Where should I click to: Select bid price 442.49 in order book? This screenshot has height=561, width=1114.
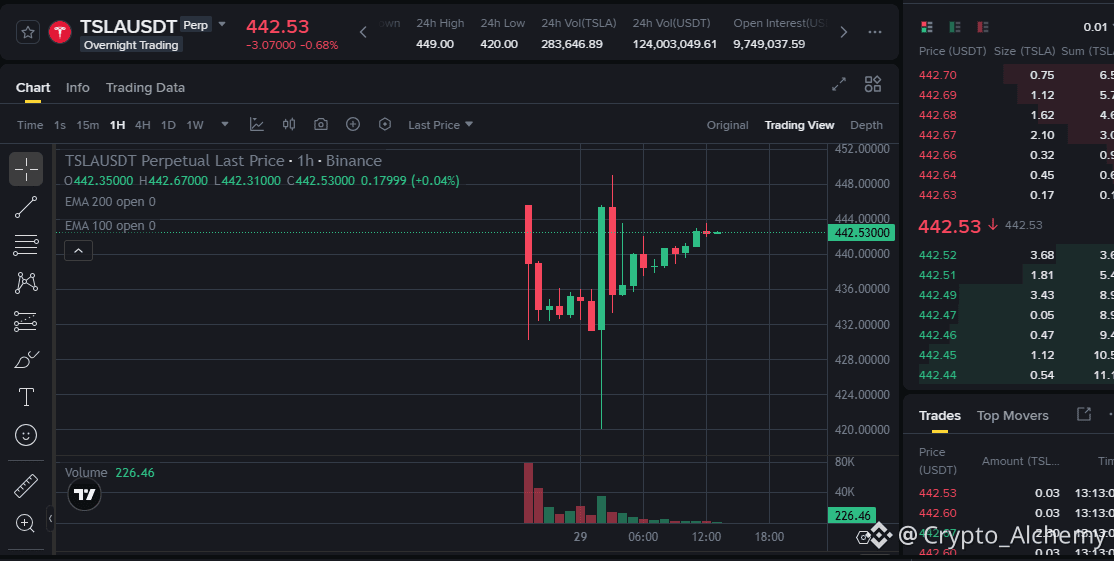click(938, 295)
